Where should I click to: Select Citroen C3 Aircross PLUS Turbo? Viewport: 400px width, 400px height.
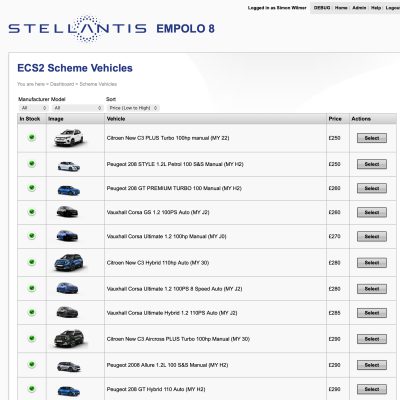(372, 339)
